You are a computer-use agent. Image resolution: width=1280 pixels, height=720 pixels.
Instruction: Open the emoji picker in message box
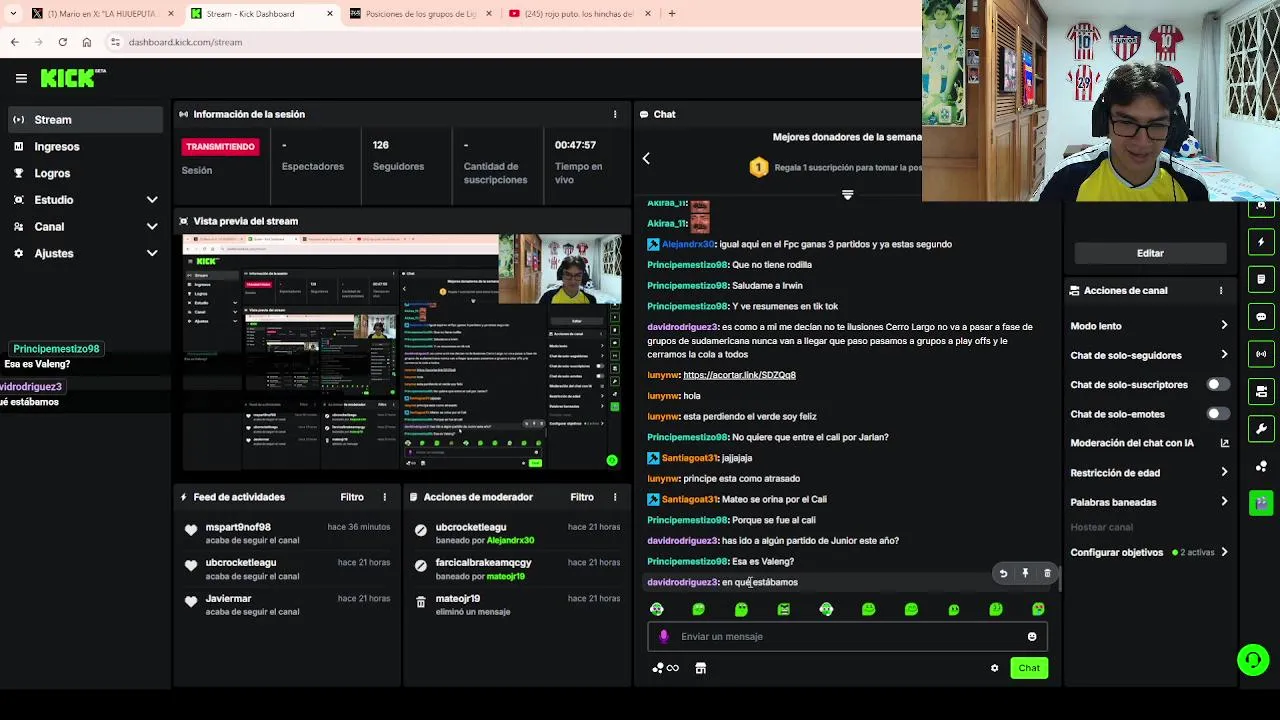[x=1032, y=637]
